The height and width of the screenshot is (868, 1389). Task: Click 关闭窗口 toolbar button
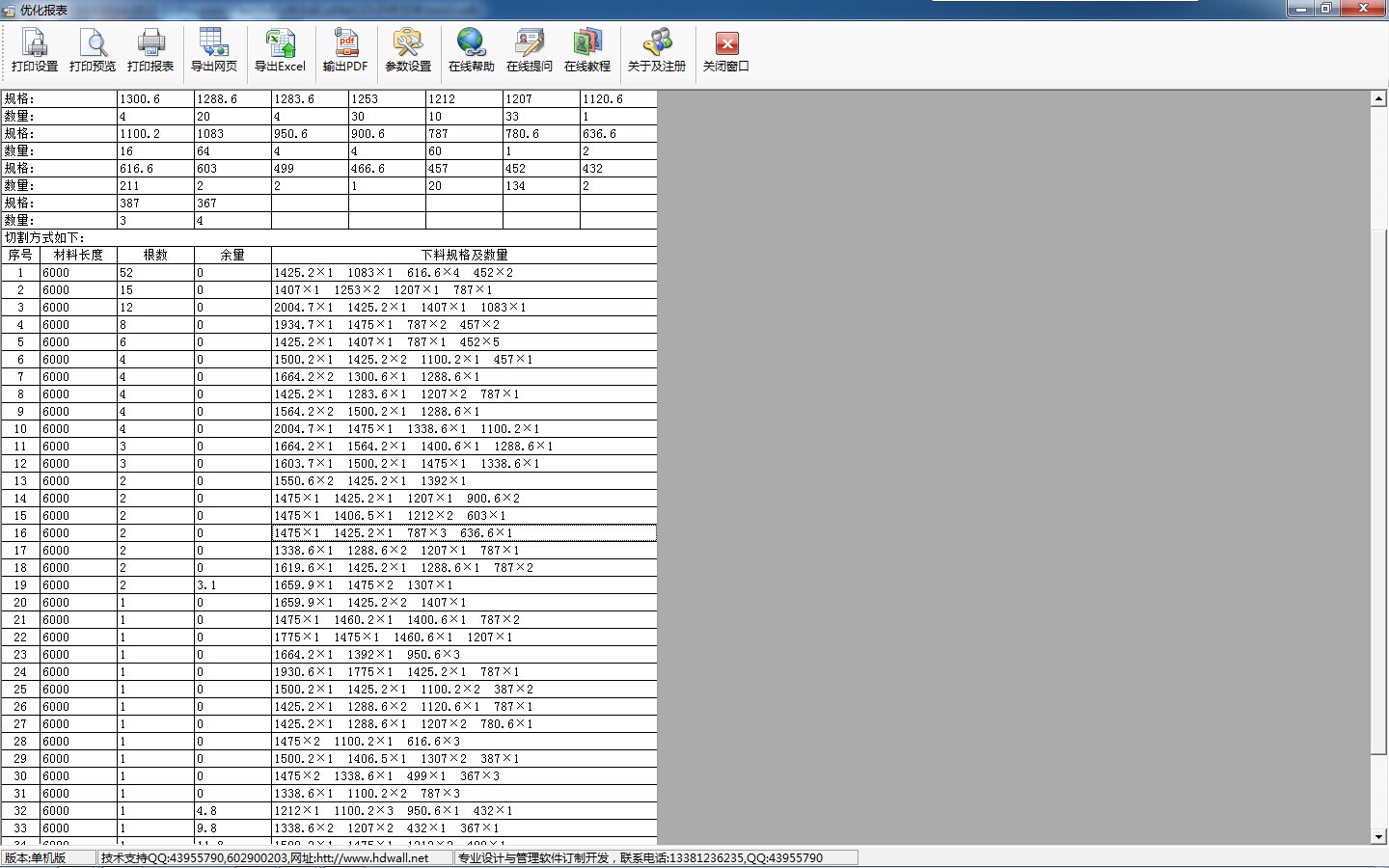click(x=726, y=50)
